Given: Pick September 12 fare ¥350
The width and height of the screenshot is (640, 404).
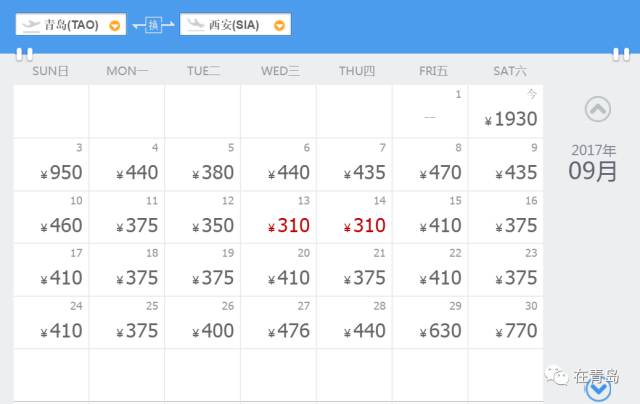Looking at the screenshot, I should [x=203, y=217].
